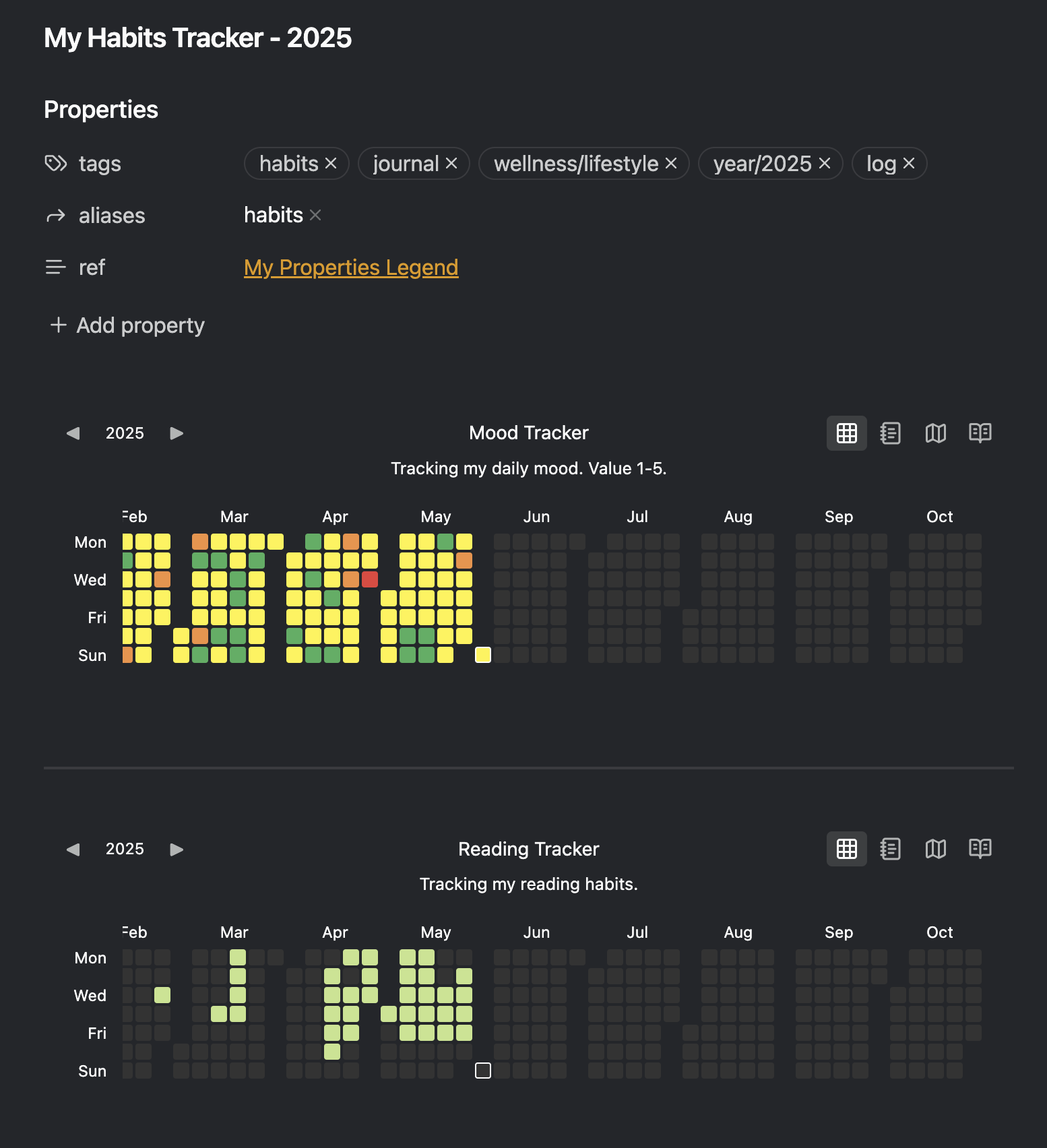Image resolution: width=1047 pixels, height=1148 pixels.
Task: Select Reading Tracker grid heatmap view icon
Action: tap(846, 849)
